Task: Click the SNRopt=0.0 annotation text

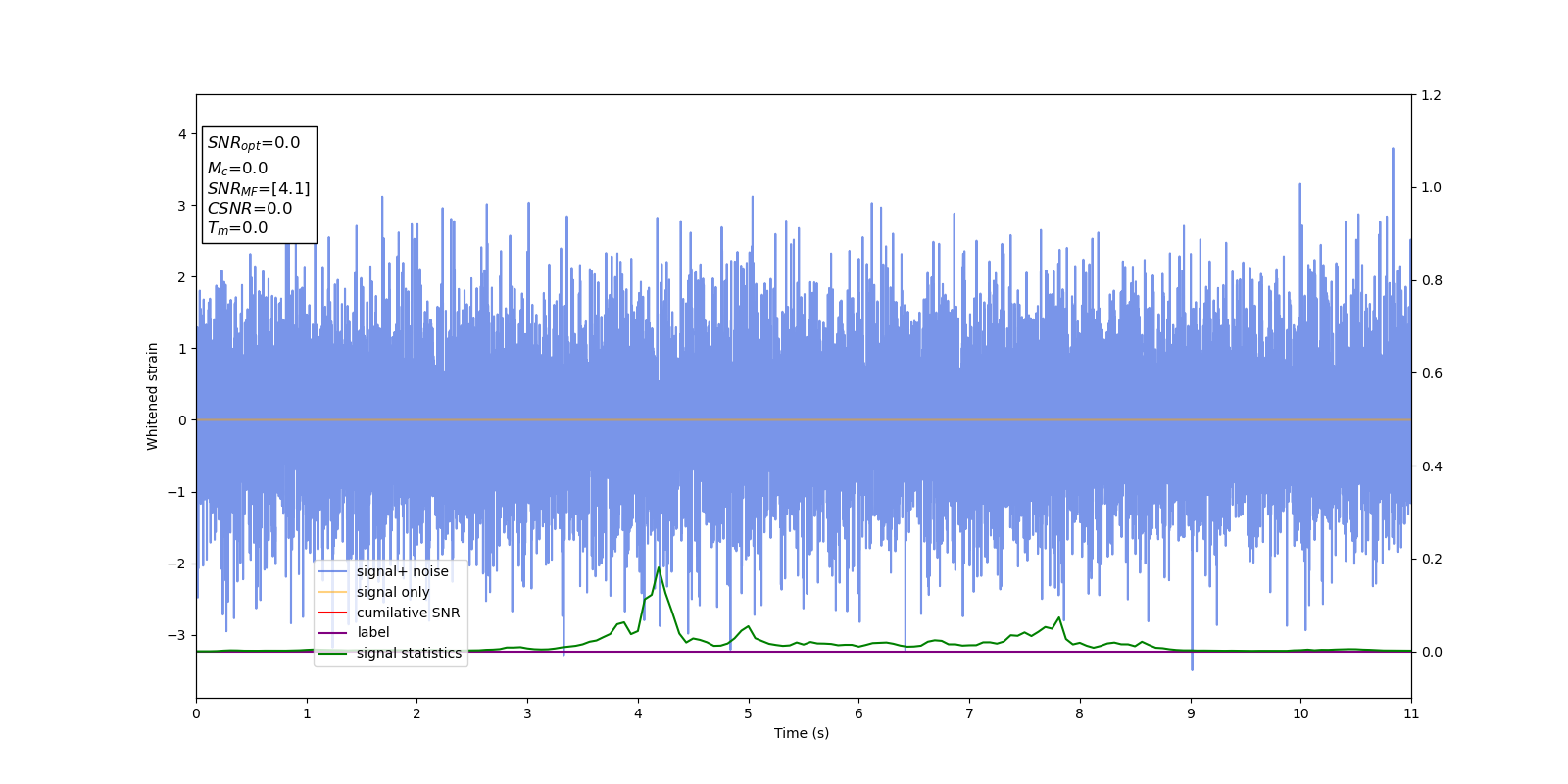Action: 254,143
